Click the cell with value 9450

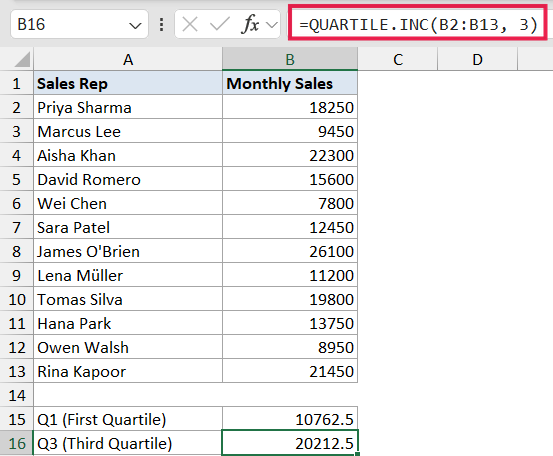pos(290,132)
